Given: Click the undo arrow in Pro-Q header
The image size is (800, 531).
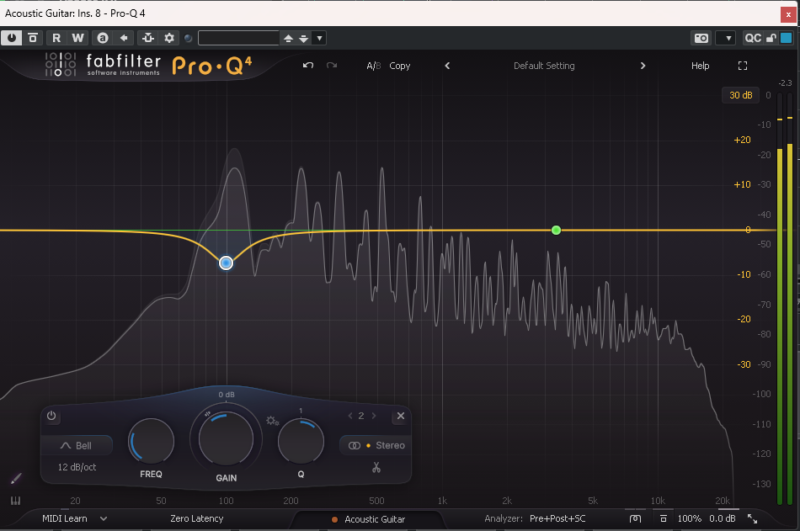Looking at the screenshot, I should (308, 66).
